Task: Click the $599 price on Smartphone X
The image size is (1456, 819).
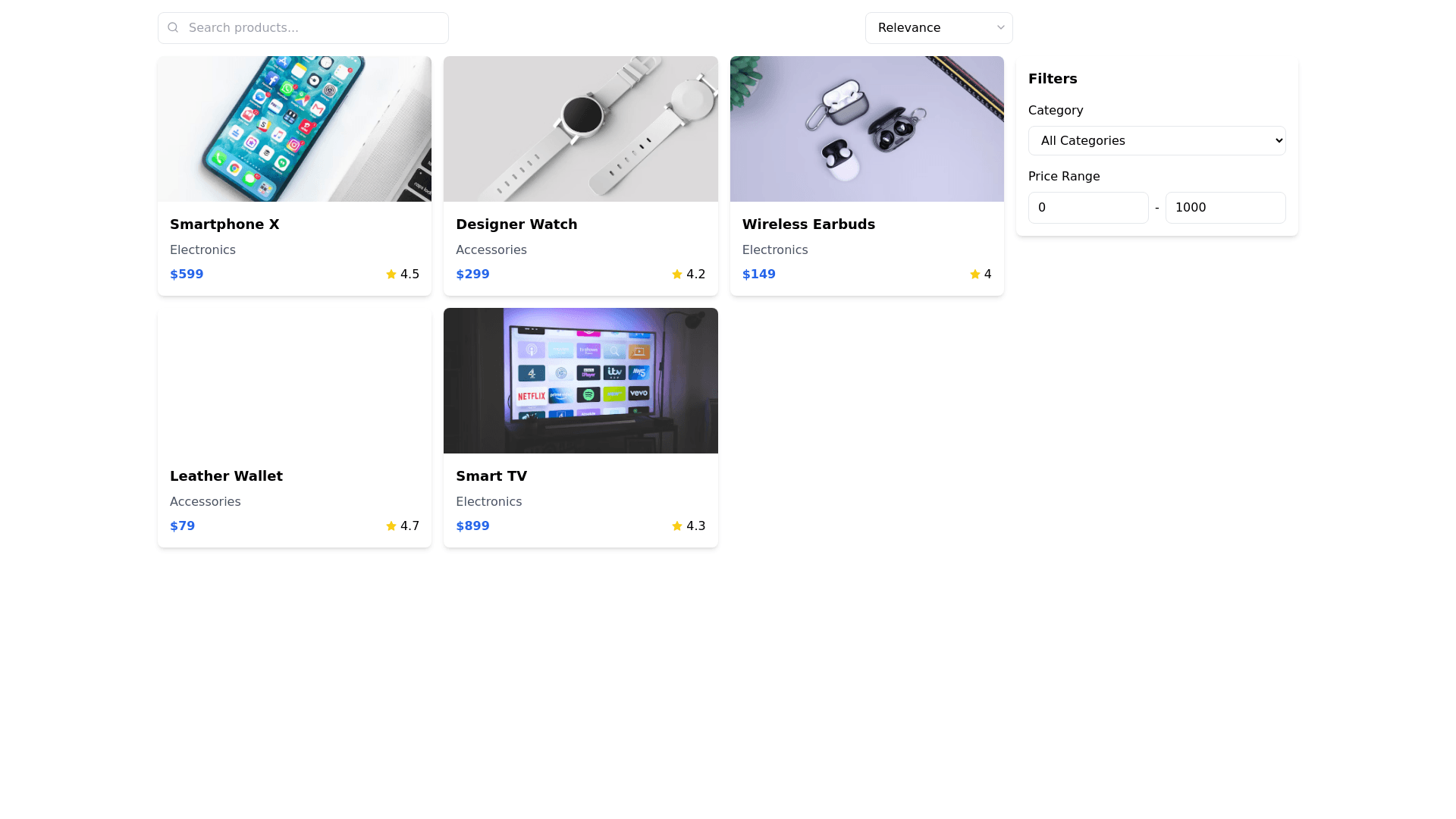Action: [187, 275]
